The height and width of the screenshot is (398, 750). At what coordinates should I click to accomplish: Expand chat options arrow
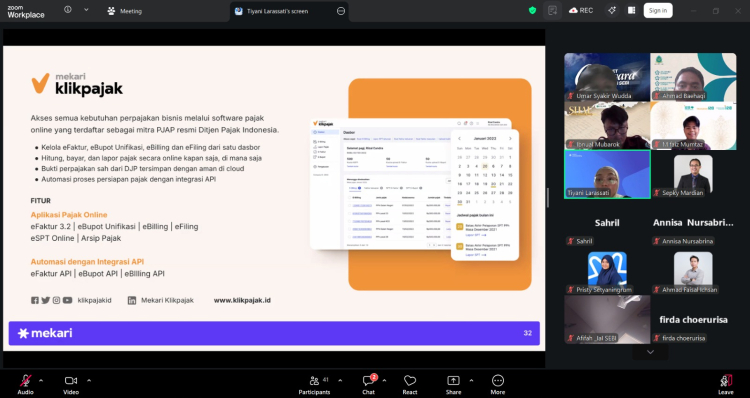[x=384, y=381]
